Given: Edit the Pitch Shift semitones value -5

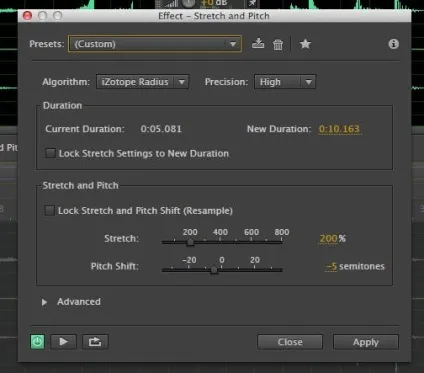Looking at the screenshot, I should [331, 266].
